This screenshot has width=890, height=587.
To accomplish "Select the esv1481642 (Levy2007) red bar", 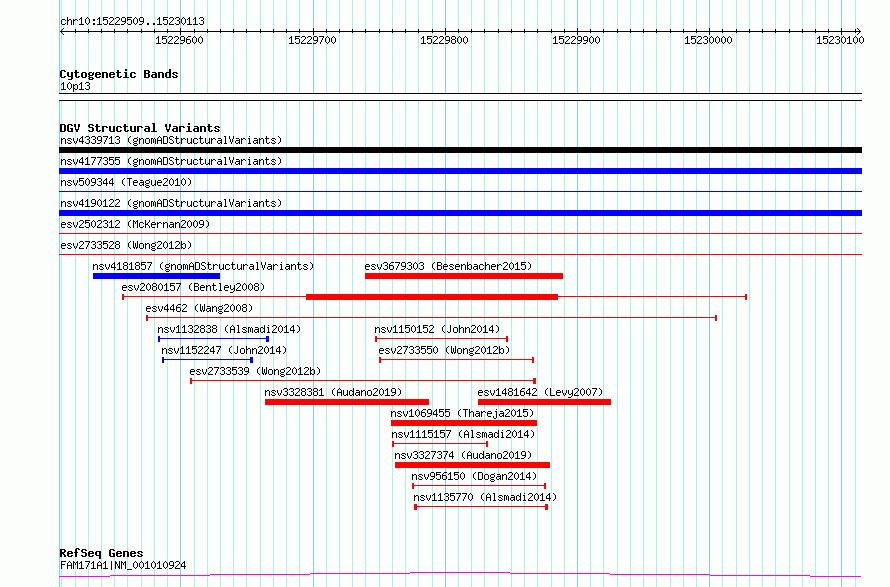I will (x=544, y=402).
